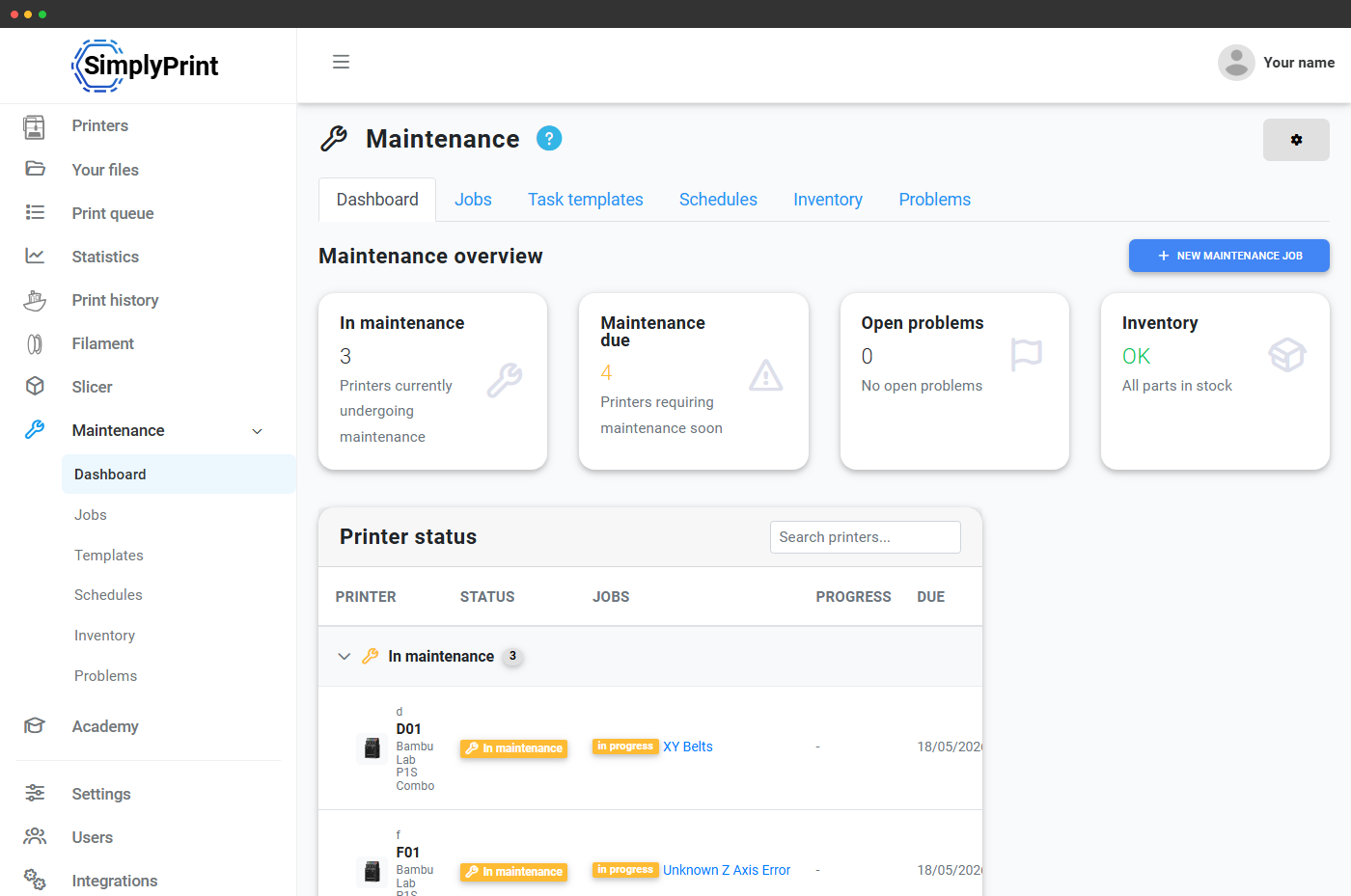Screen dimensions: 1351x896
Task: Select Templates in sidebar submenu
Action: point(109,556)
